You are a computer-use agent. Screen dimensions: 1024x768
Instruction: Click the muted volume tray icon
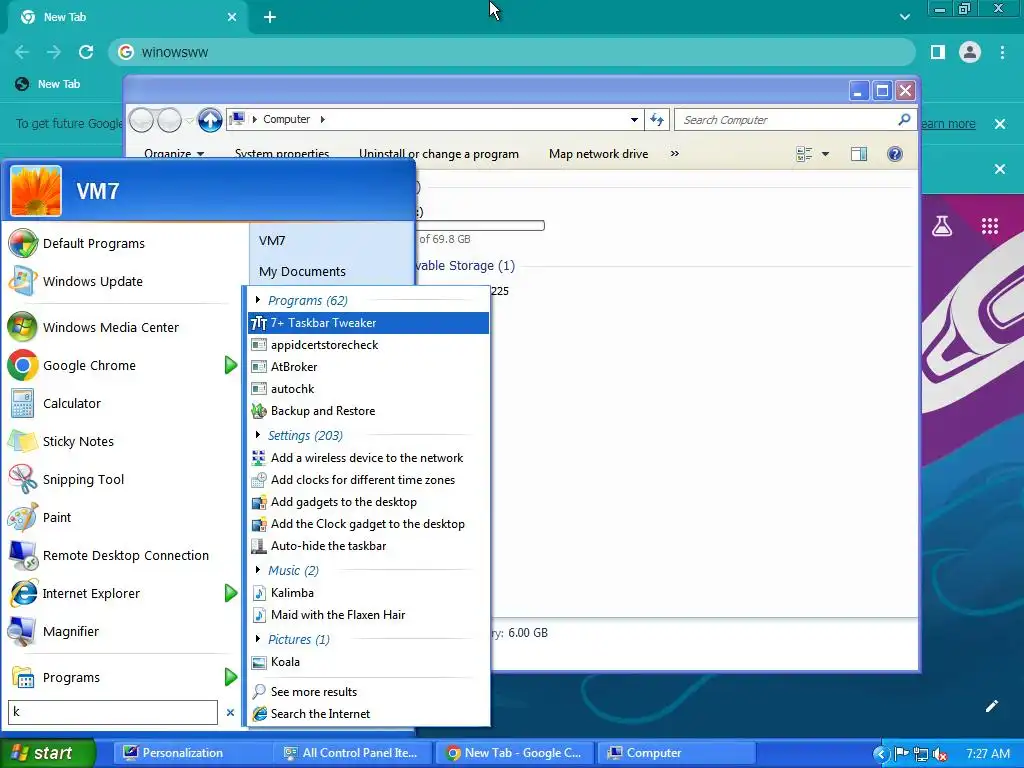[941, 754]
